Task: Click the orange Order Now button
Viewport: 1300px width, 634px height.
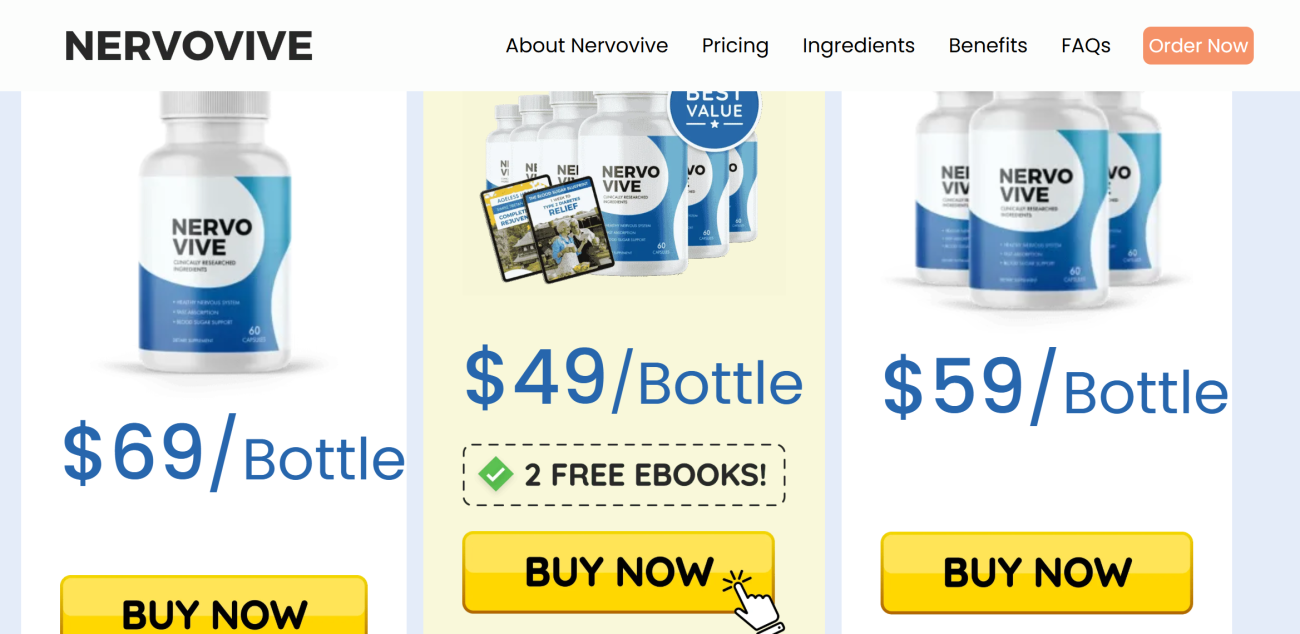Action: tap(1198, 46)
